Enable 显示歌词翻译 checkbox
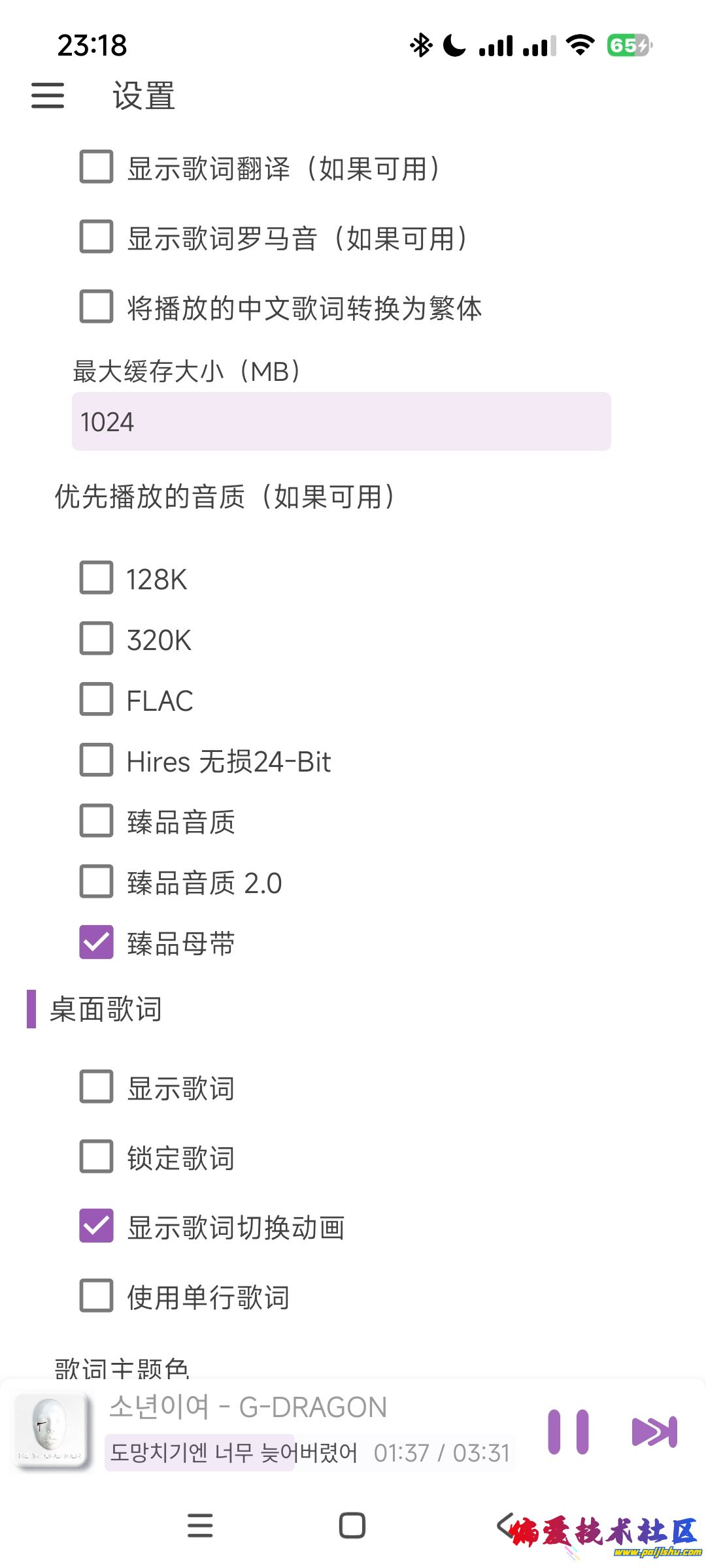This screenshot has width=706, height=1568. 96,167
